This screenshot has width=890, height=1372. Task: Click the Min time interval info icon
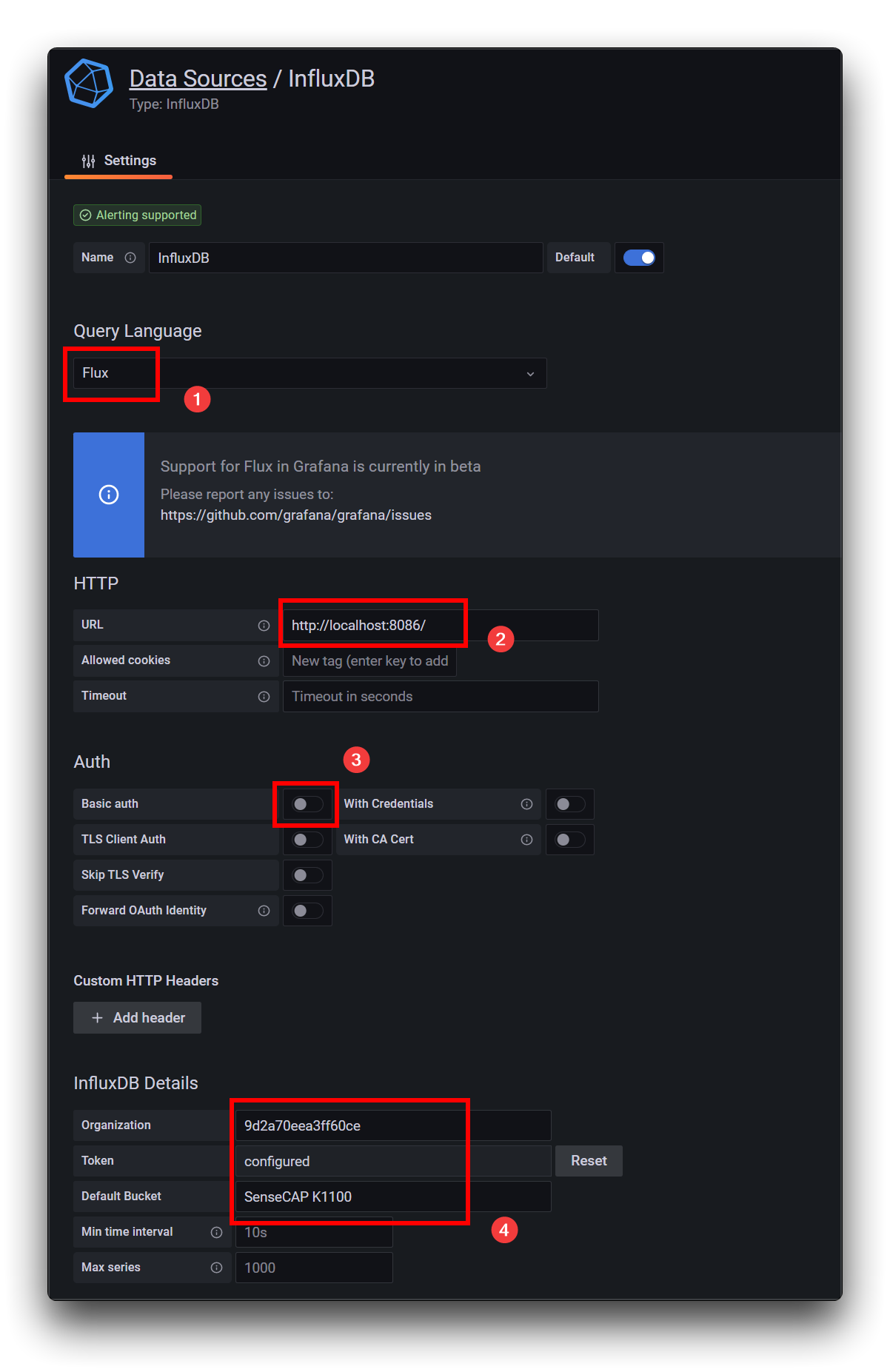coord(216,1232)
